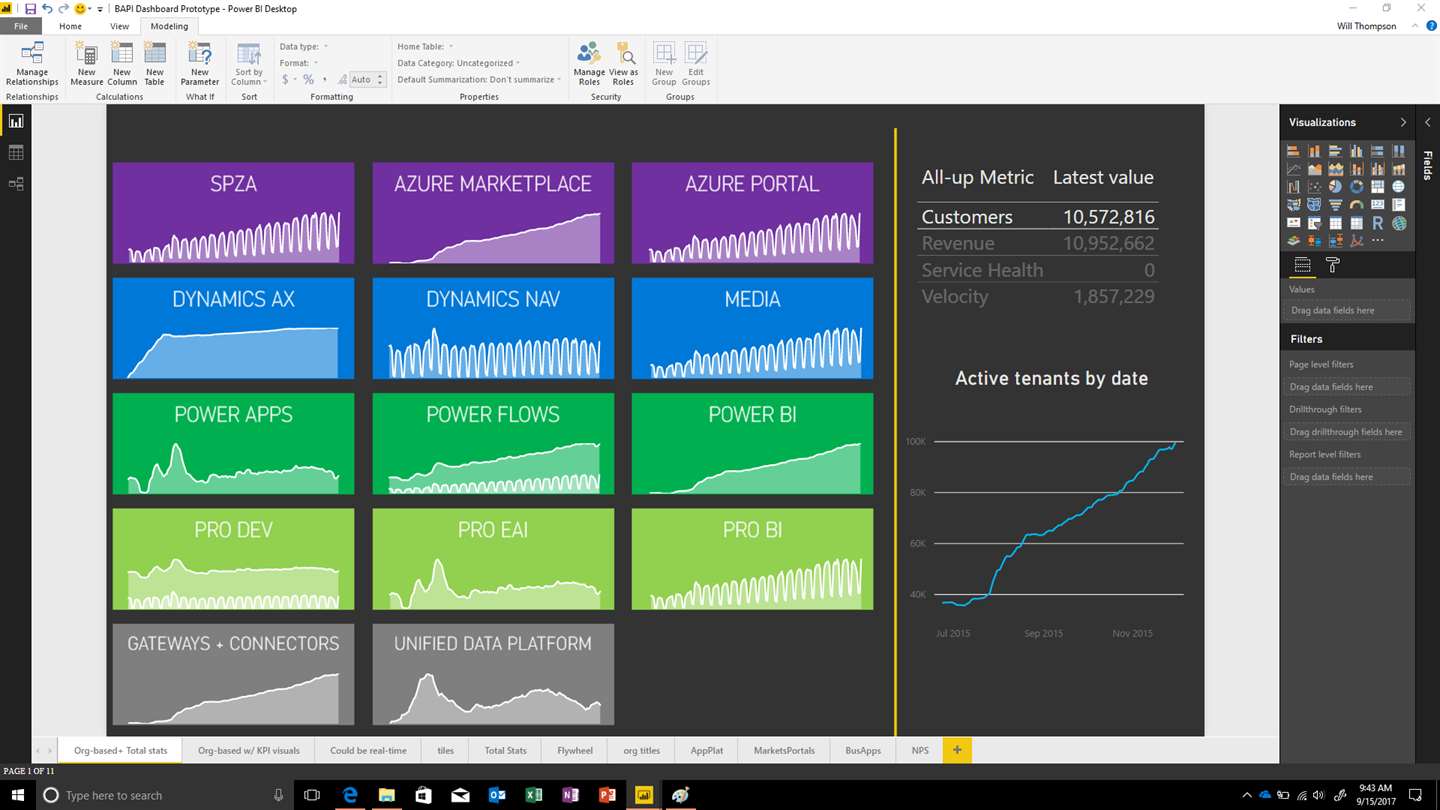Import a custom visual via ellipsis

[x=1378, y=240]
